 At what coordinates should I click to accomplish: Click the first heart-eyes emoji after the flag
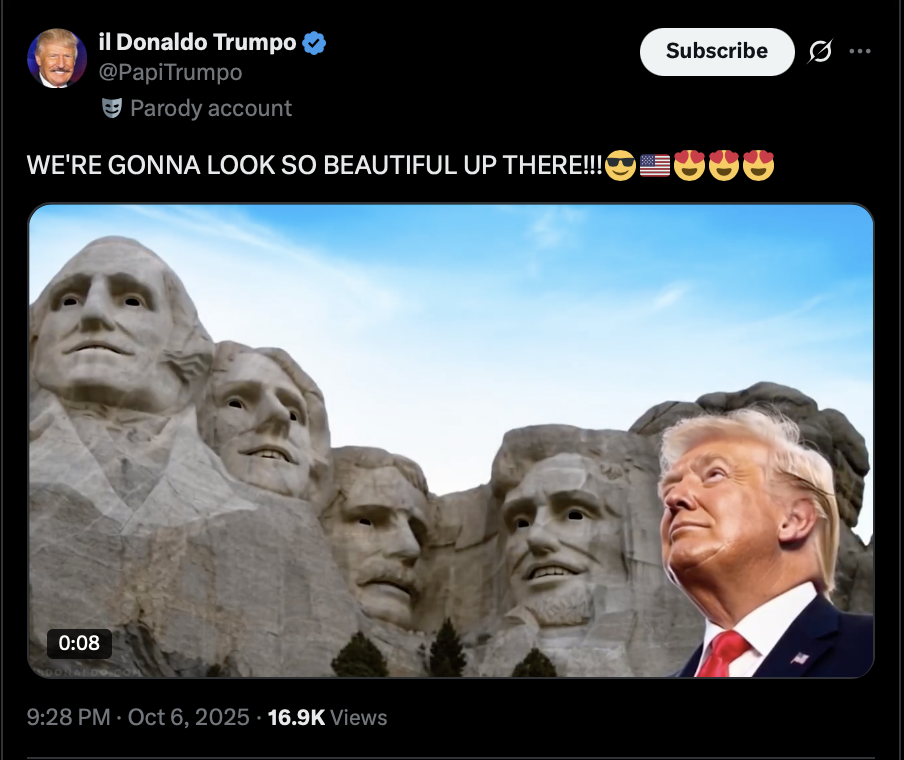coord(690,165)
